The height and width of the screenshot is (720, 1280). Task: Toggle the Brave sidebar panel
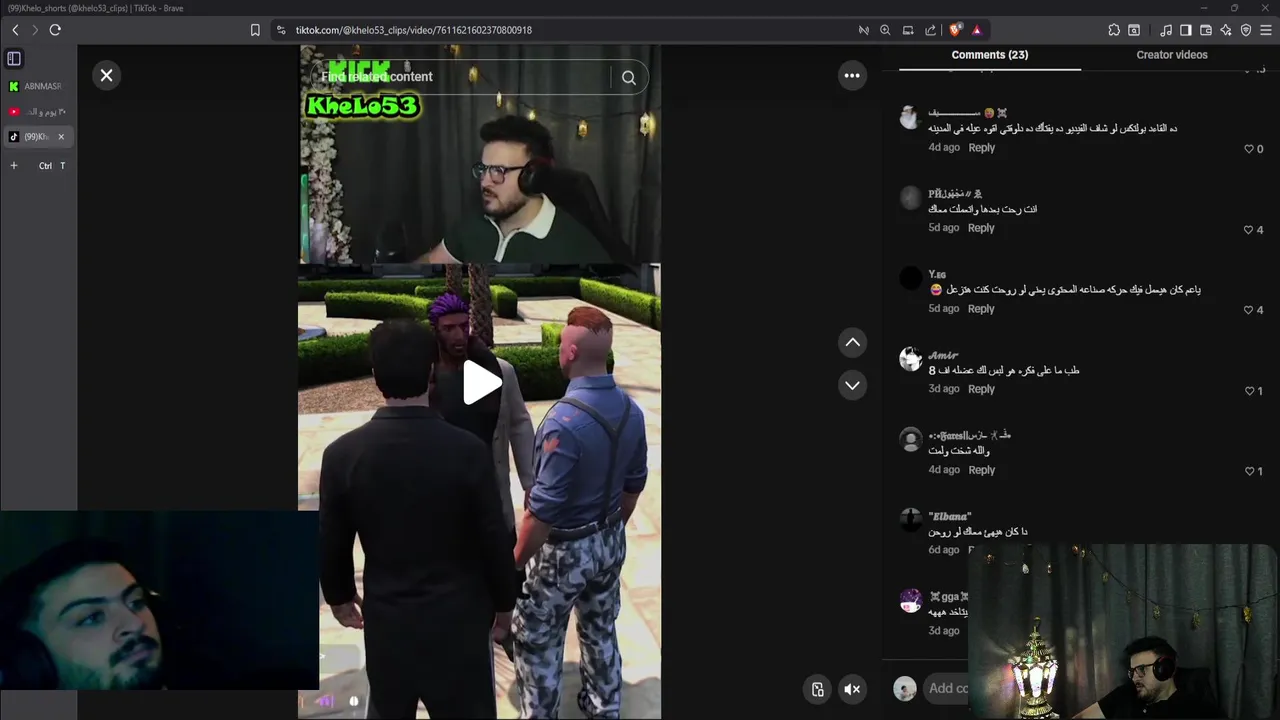tap(1186, 30)
